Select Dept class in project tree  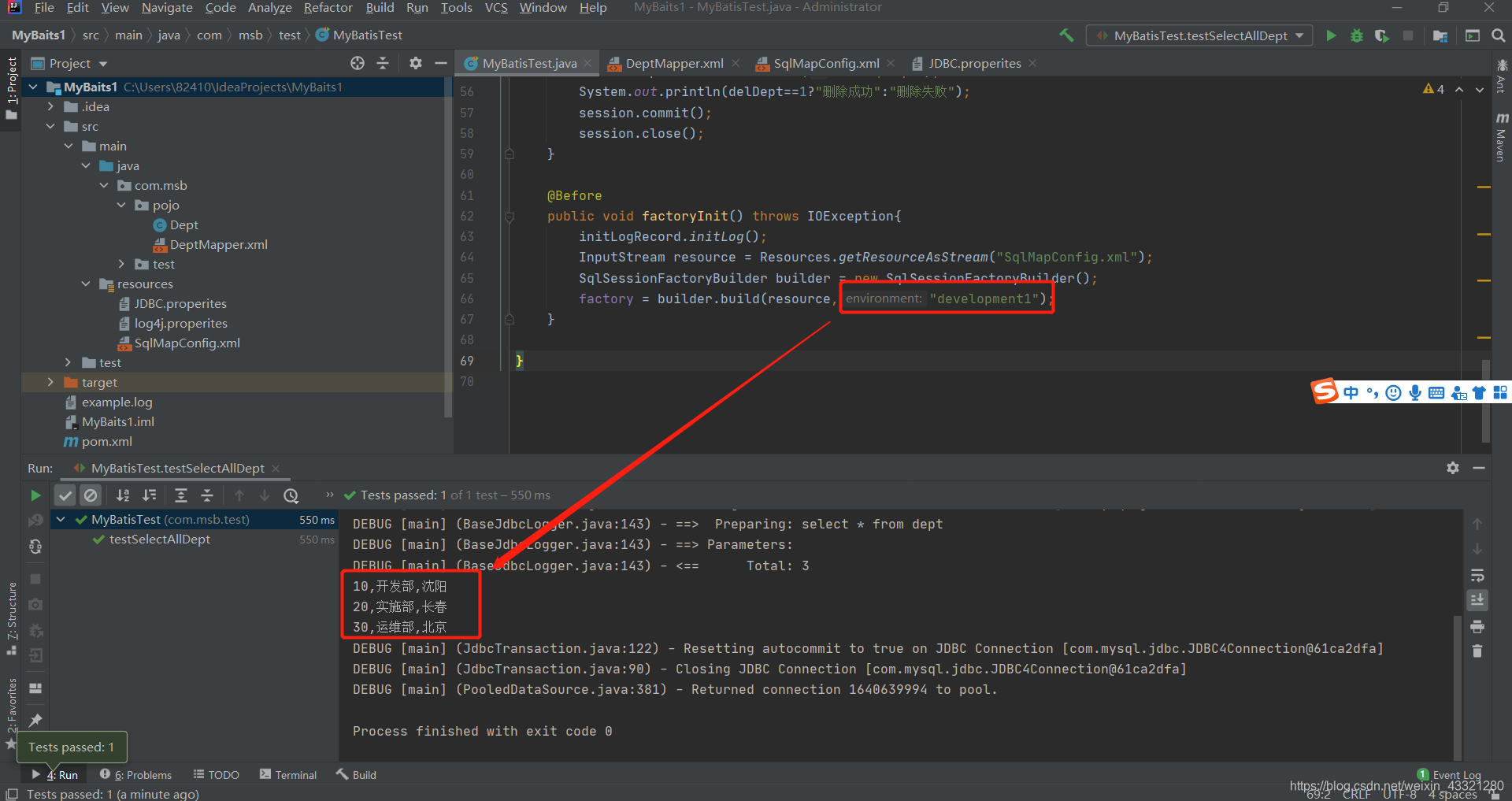(184, 224)
